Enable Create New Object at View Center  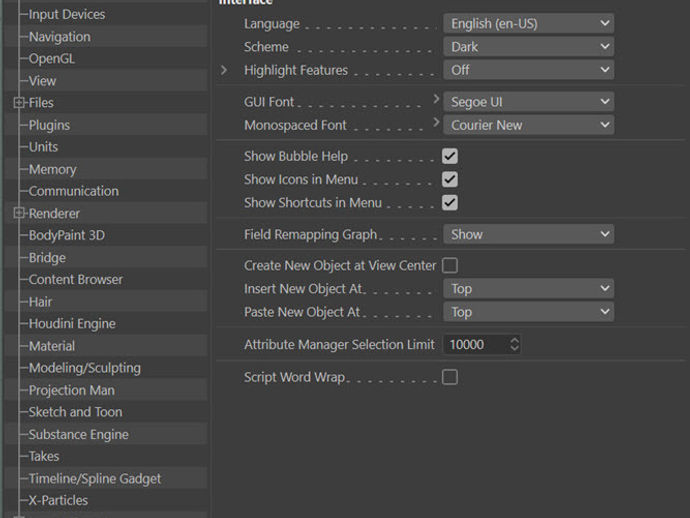pyautogui.click(x=450, y=266)
